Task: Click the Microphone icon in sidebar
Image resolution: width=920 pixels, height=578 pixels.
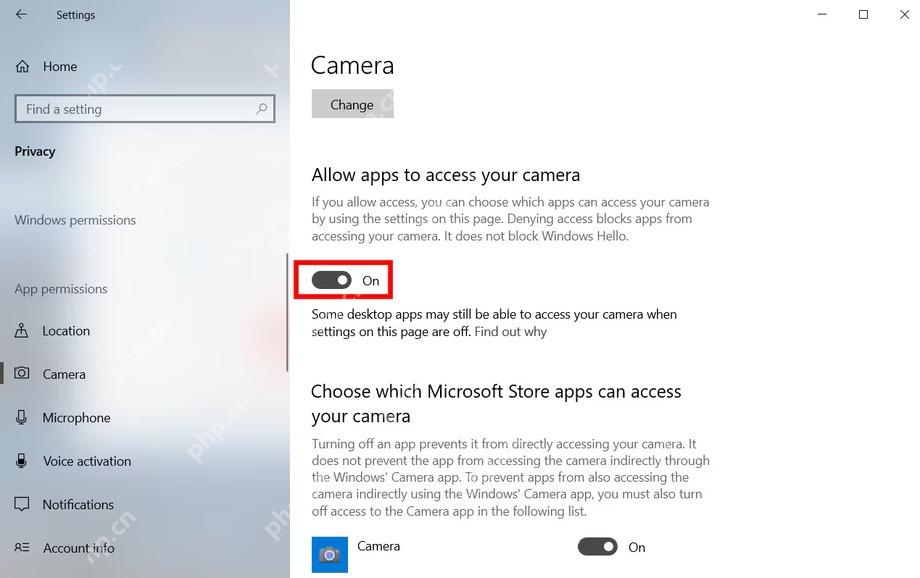Action: coord(22,417)
